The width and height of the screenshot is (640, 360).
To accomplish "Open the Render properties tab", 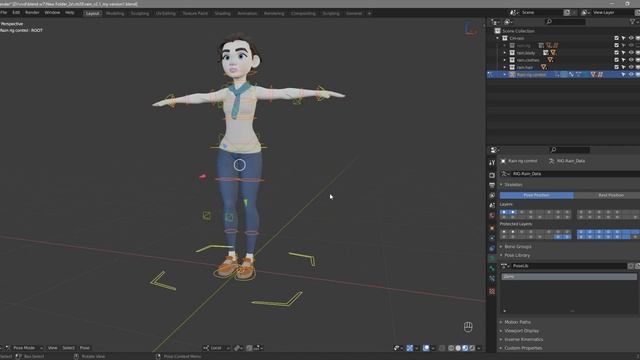I will tap(492, 175).
